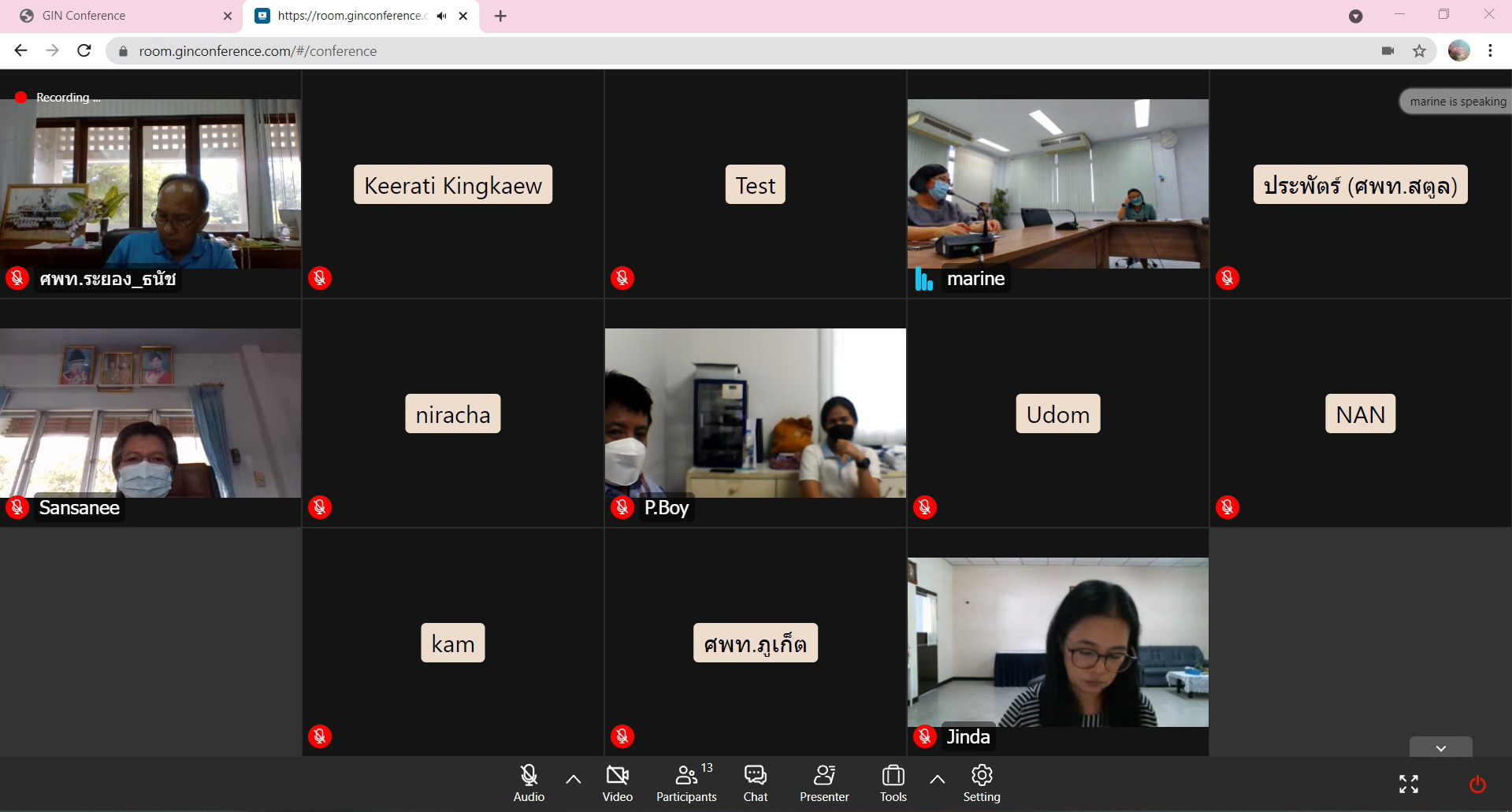Screen dimensions: 1512x812
Task: Switch to the GIN Conference tab
Action: 122,16
